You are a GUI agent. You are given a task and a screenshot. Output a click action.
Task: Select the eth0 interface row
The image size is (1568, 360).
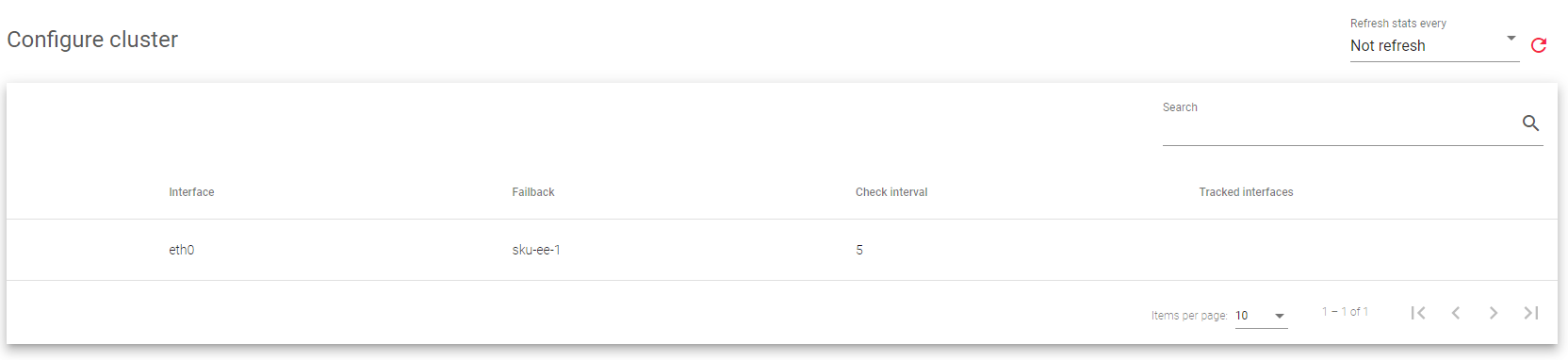click(x=782, y=250)
